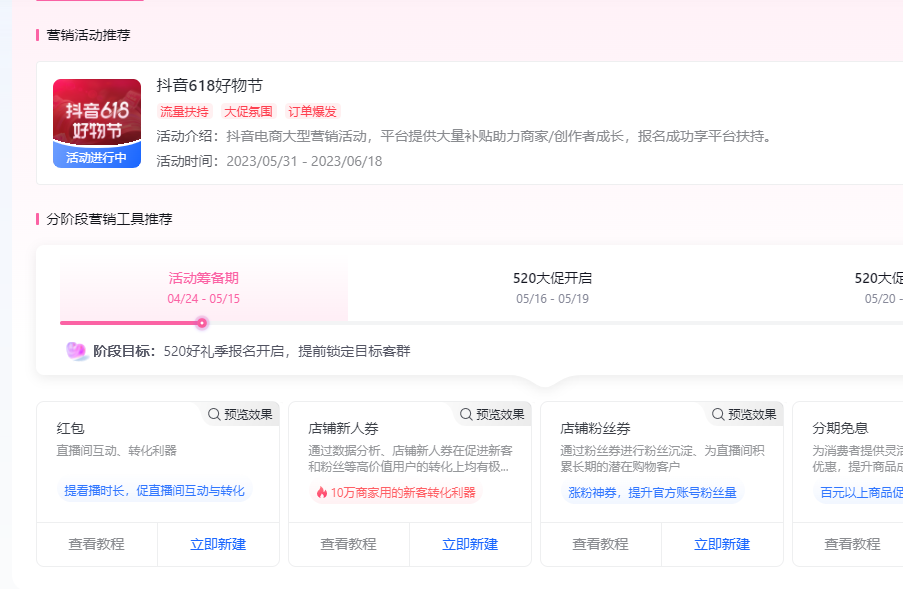The image size is (903, 589).
Task: Click the 分阶段营销工具推荐 section heading
Action: pos(109,219)
